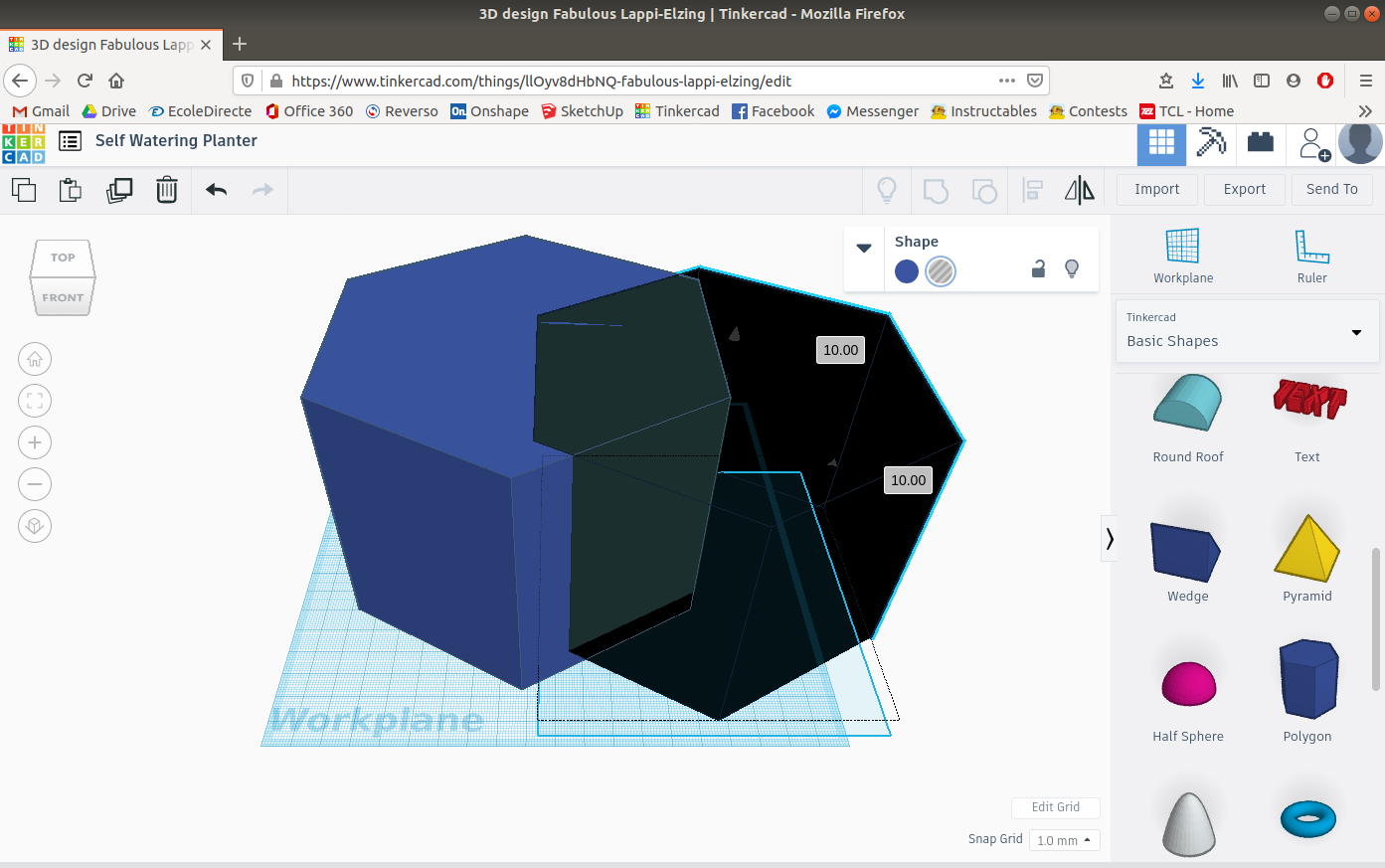Switch to orthographic view cube icon
The image size is (1385, 868).
pos(35,526)
